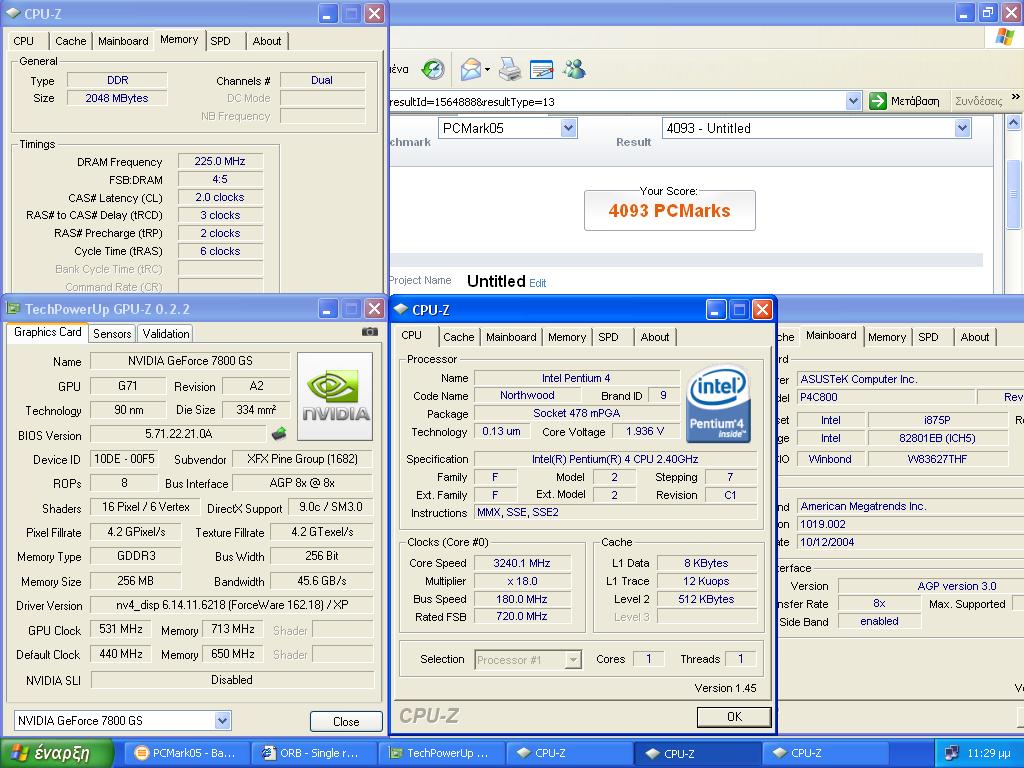Viewport: 1024px width, 768px height.
Task: Click the NVIDIA SLI Disabled field
Action: point(232,680)
